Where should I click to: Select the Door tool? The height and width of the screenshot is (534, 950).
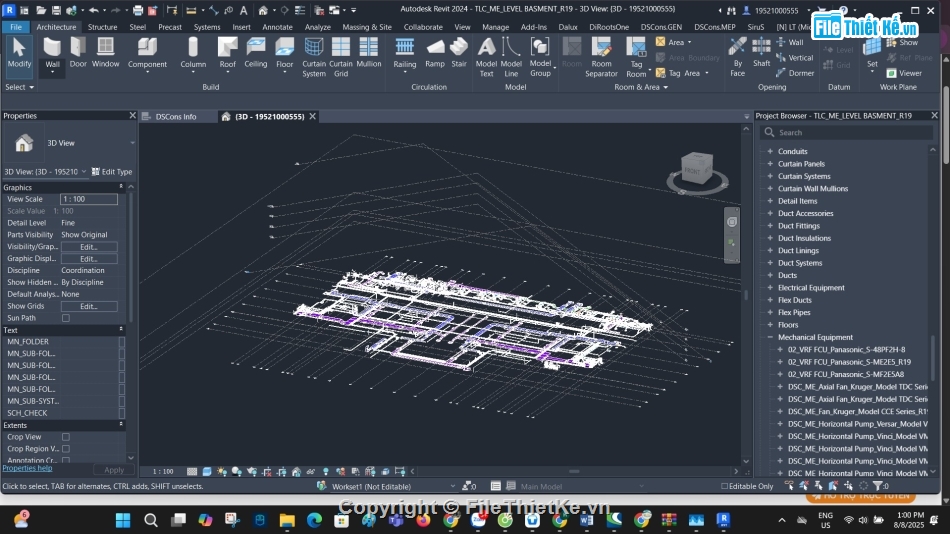point(78,53)
